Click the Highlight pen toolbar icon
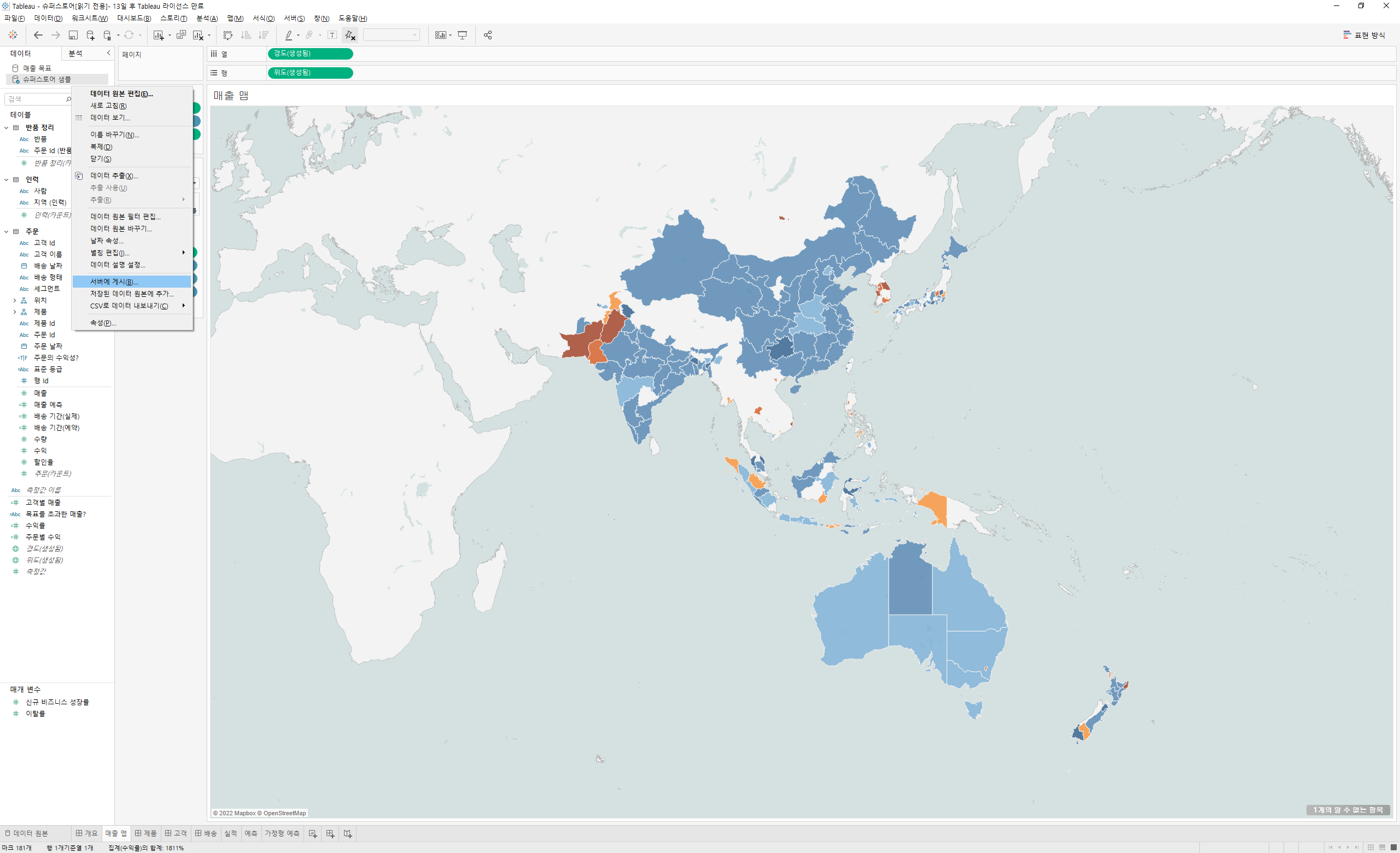The height and width of the screenshot is (853, 1400). click(289, 35)
